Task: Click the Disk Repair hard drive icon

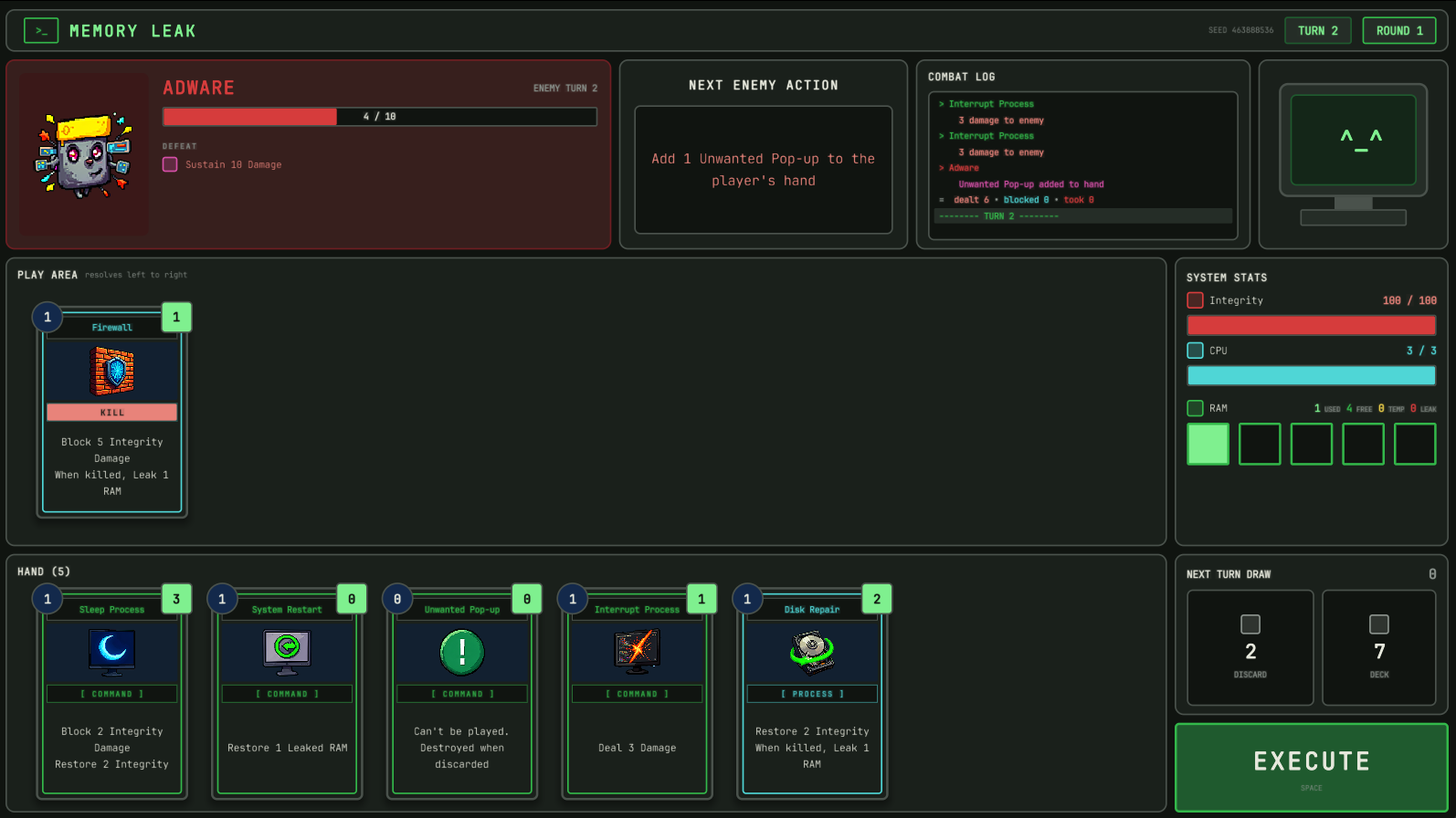Action: 812,652
